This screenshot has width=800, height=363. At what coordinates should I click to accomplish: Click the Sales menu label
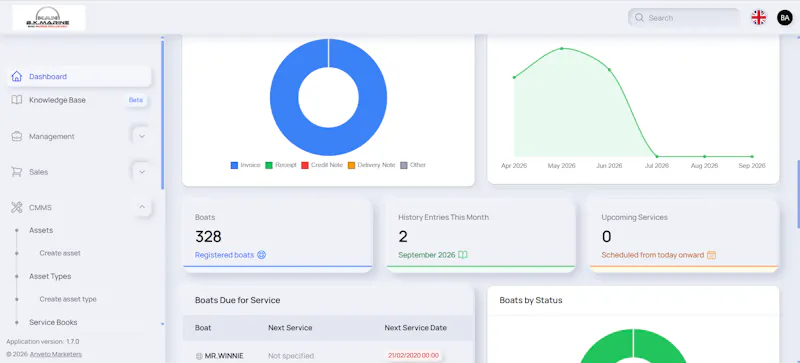tap(38, 172)
